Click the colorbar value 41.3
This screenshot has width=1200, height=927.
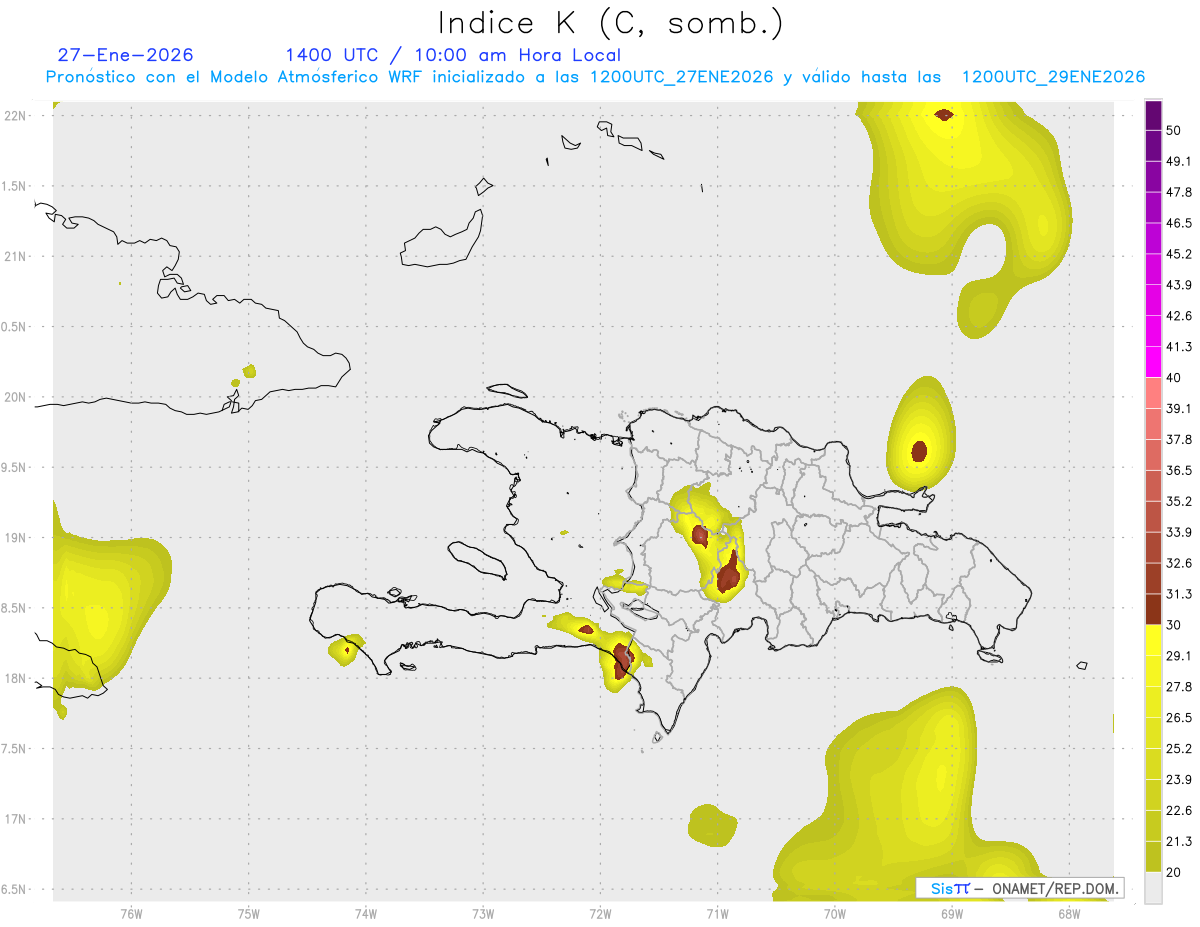click(x=1179, y=347)
